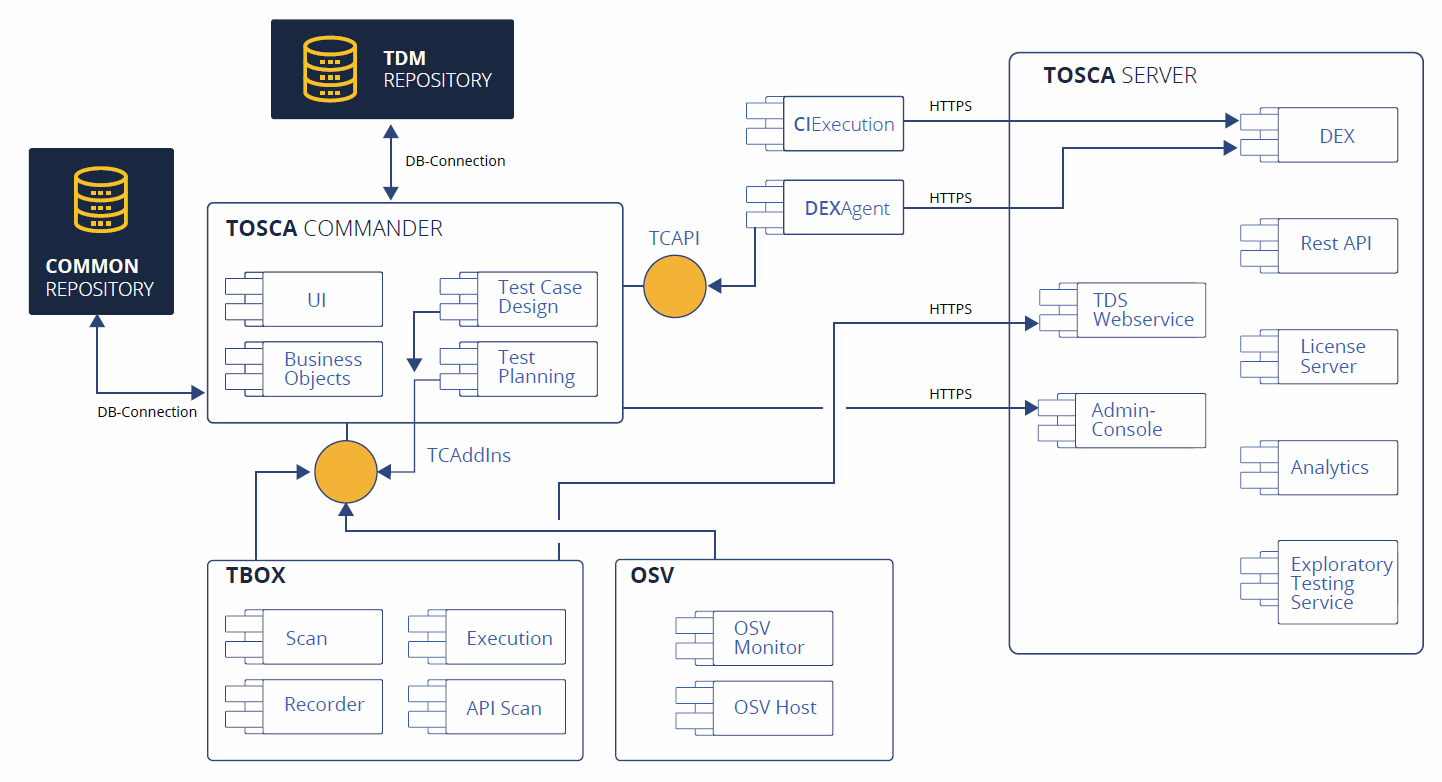Click the DEXAgent component box
1442x782 pixels.
click(824, 208)
